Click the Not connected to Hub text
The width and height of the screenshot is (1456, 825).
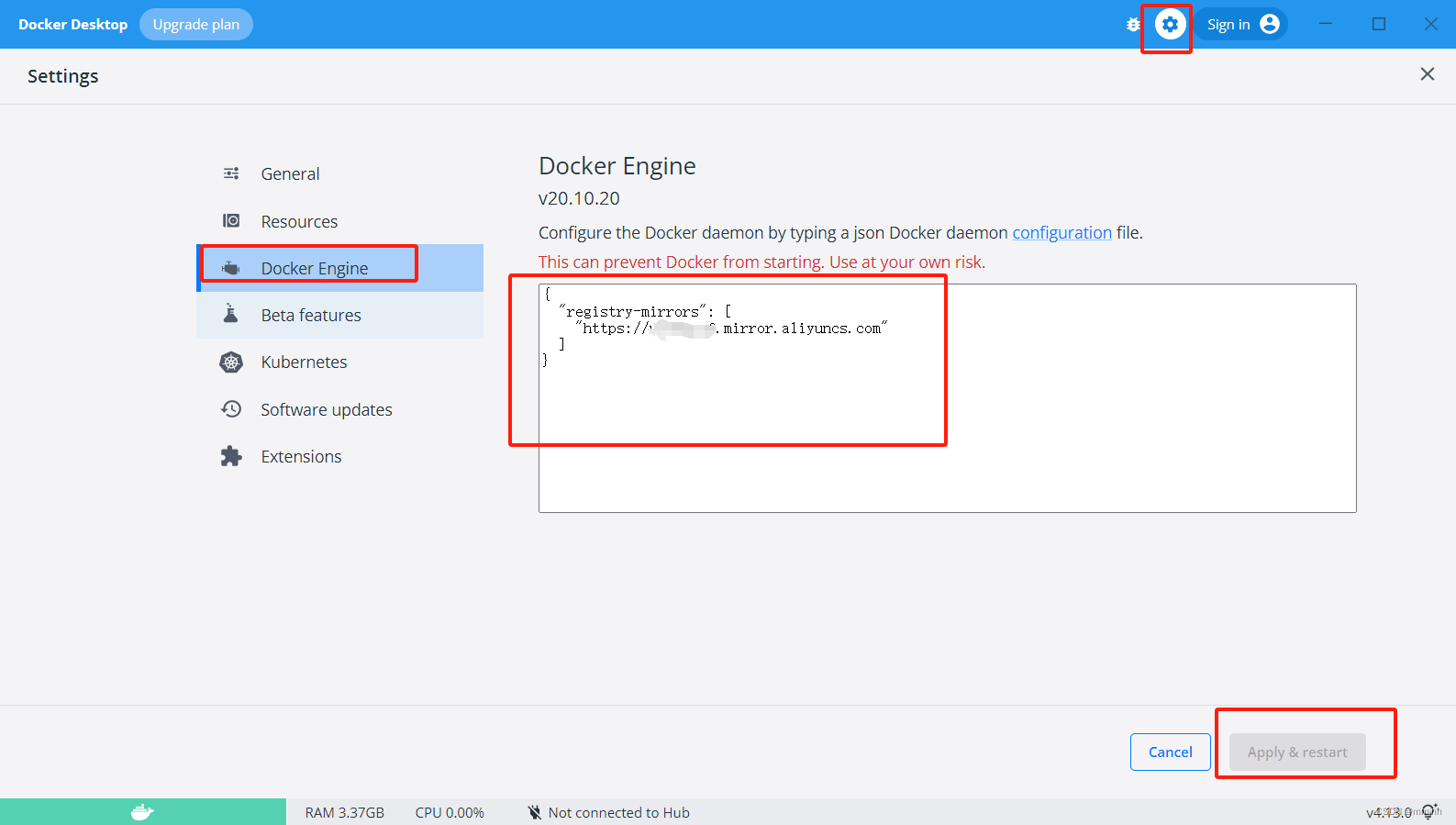(619, 812)
